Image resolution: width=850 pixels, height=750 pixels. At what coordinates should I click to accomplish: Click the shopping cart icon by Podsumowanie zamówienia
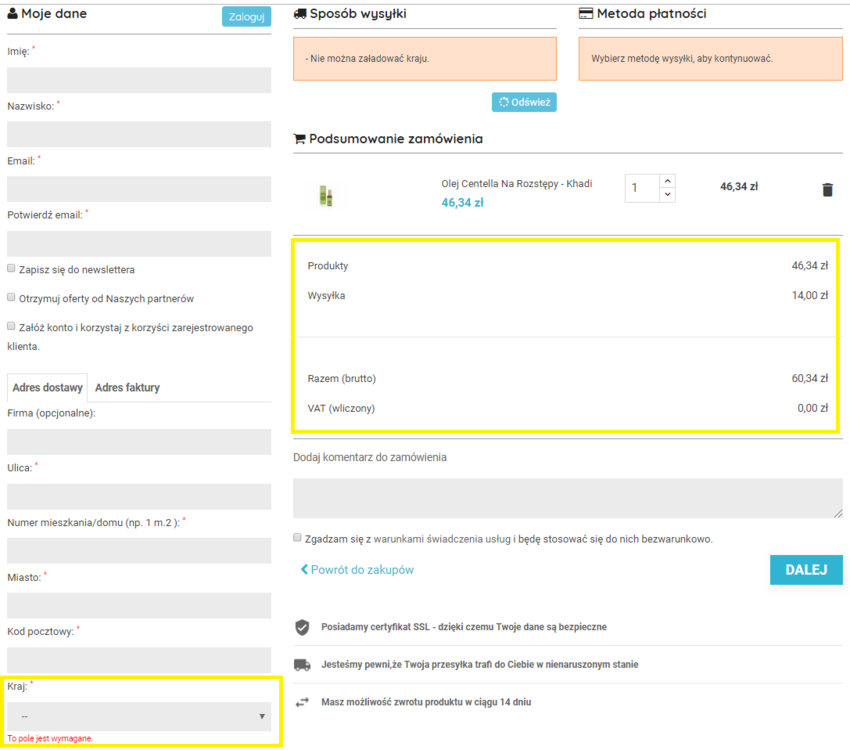[299, 139]
